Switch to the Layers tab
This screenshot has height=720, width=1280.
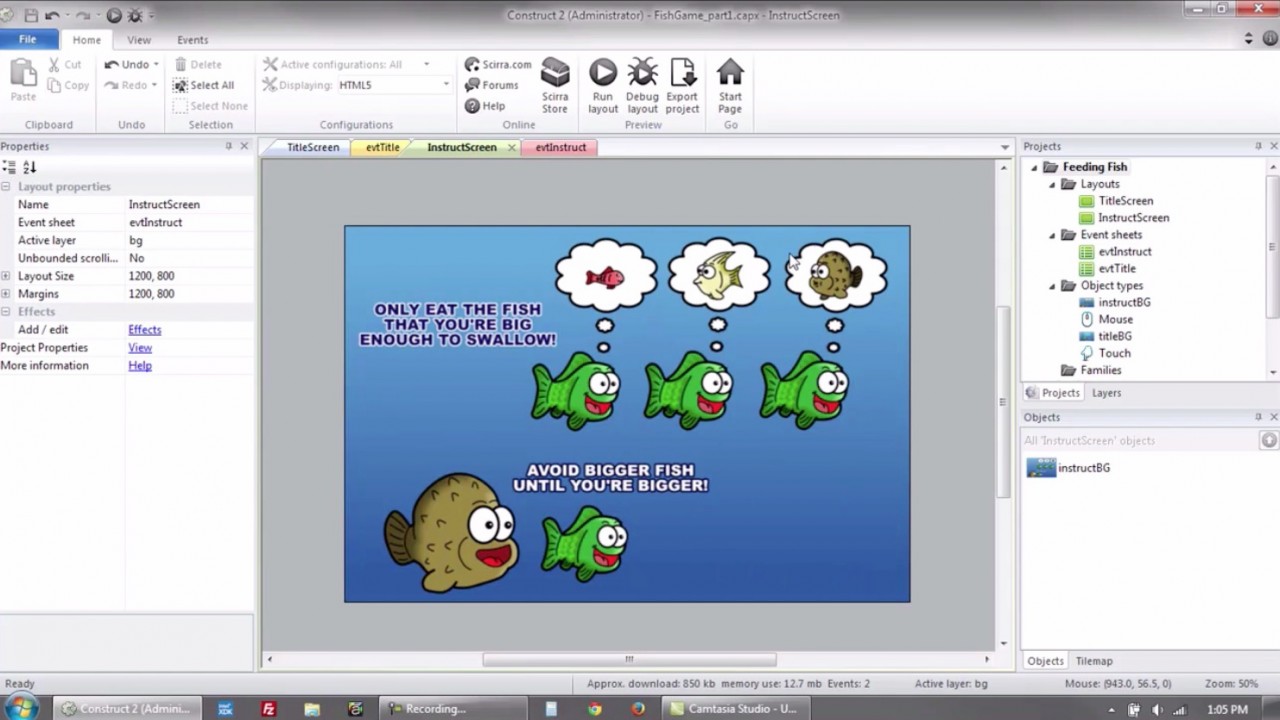coord(1106,393)
